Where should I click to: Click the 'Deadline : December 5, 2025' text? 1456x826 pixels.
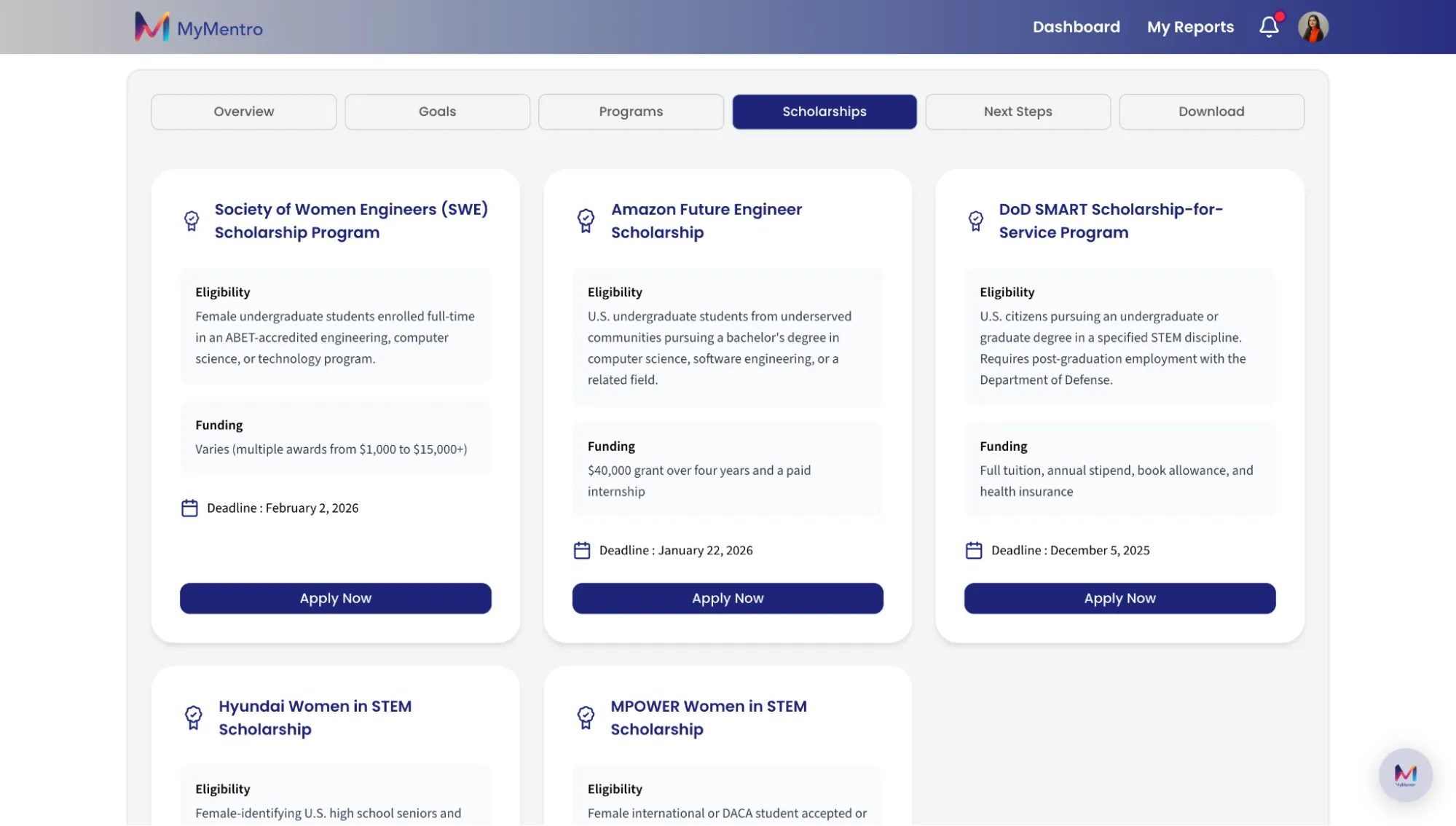[x=1071, y=550]
